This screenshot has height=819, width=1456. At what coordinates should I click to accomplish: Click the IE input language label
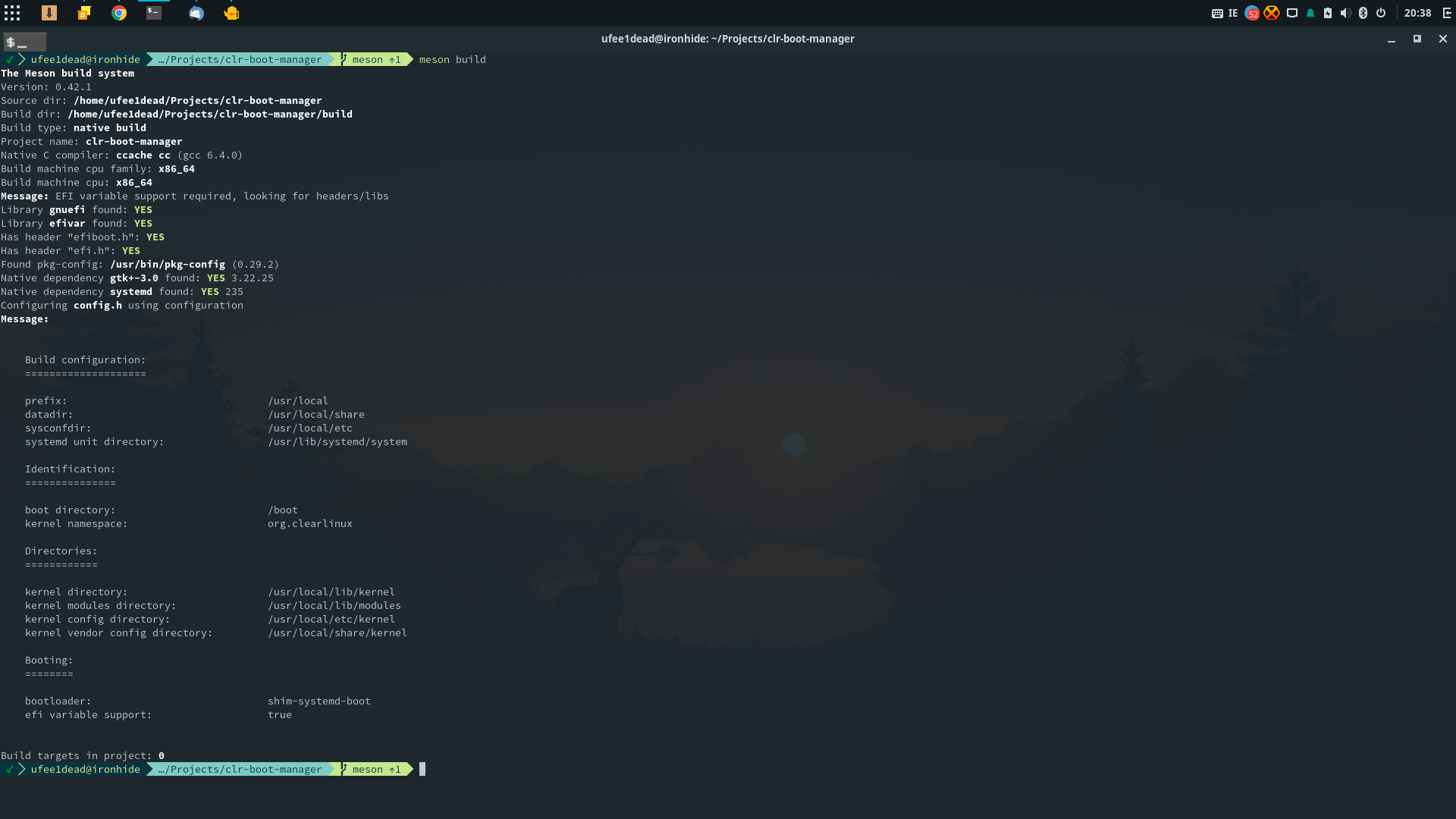tap(1233, 13)
